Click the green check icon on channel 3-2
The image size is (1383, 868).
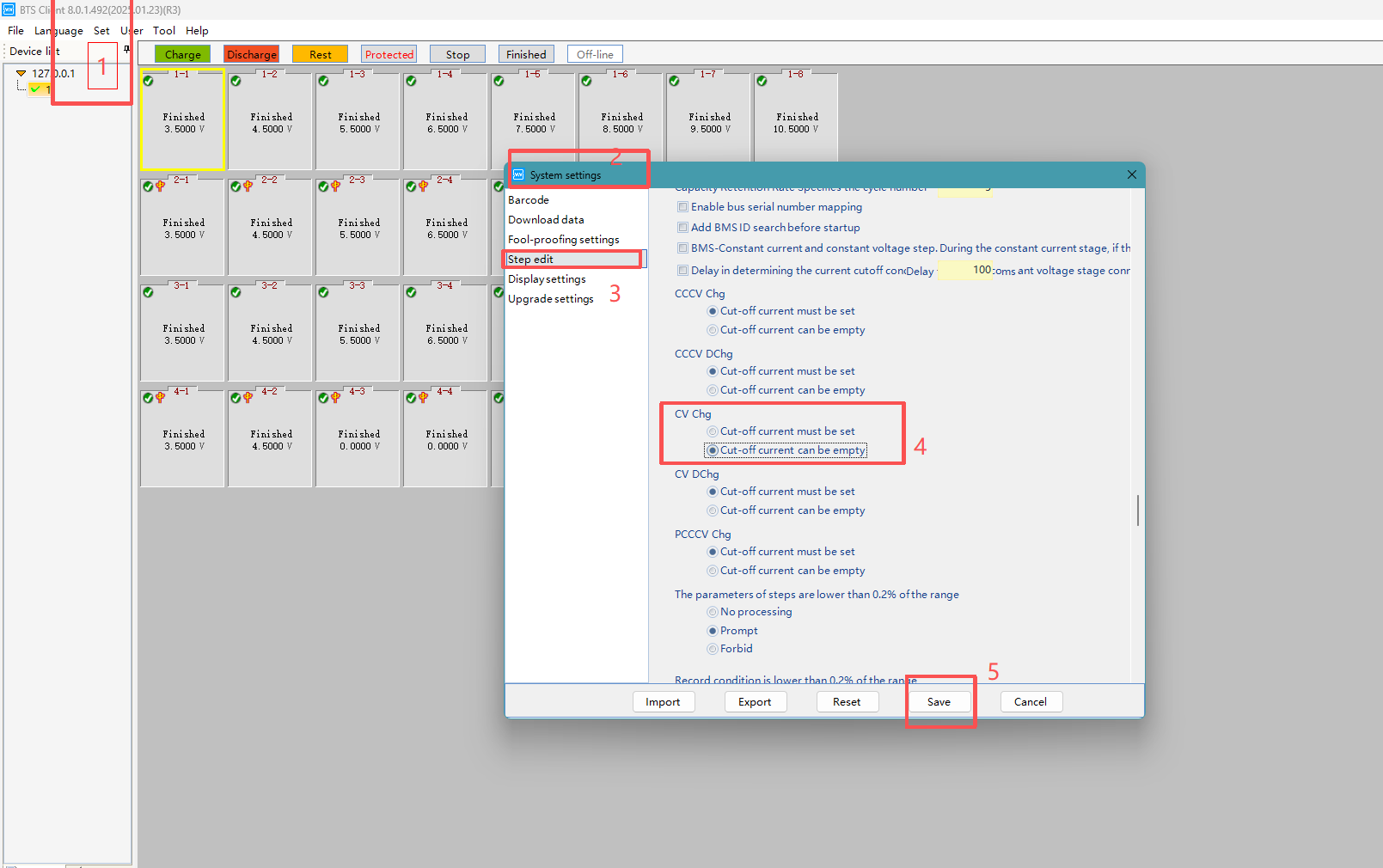coord(236,292)
